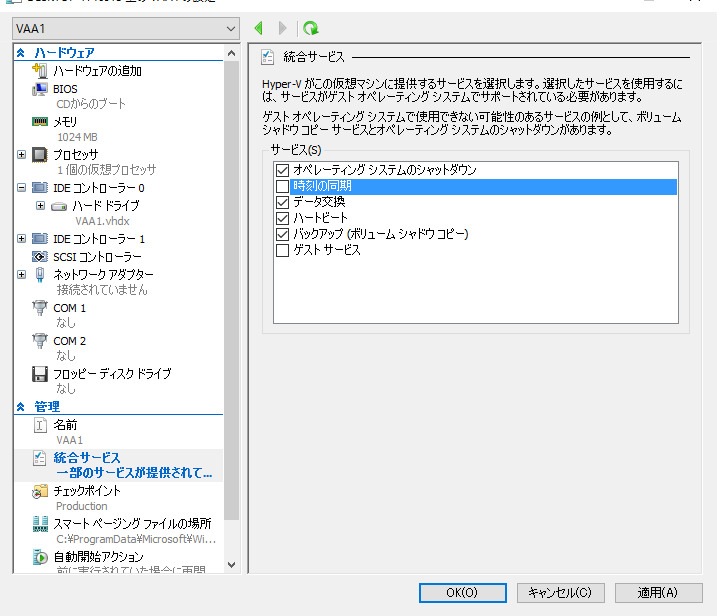
Task: Select the プロセッサ icon
Action: pyautogui.click(x=40, y=155)
